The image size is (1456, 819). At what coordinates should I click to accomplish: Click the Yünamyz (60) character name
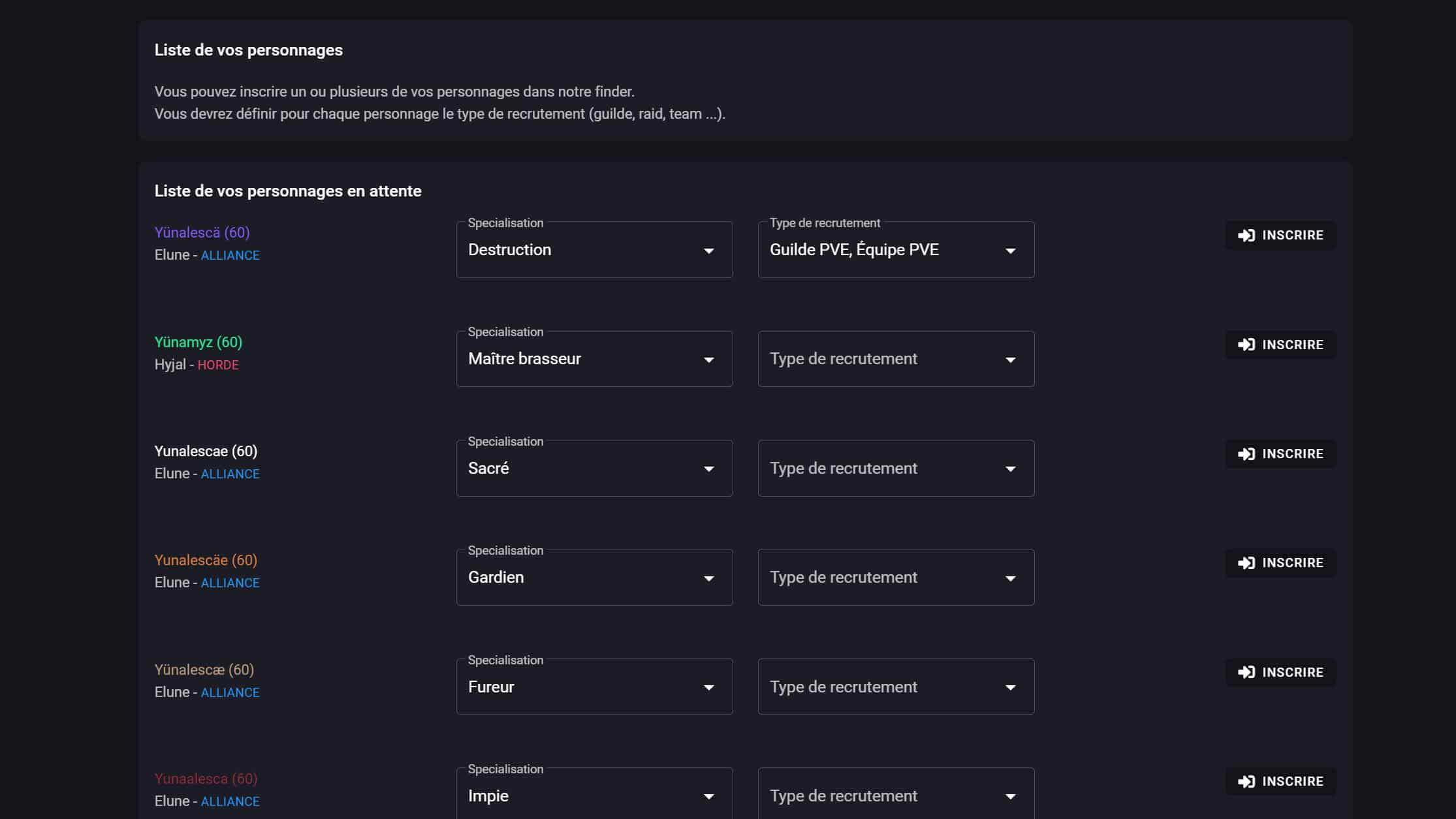pos(198,343)
